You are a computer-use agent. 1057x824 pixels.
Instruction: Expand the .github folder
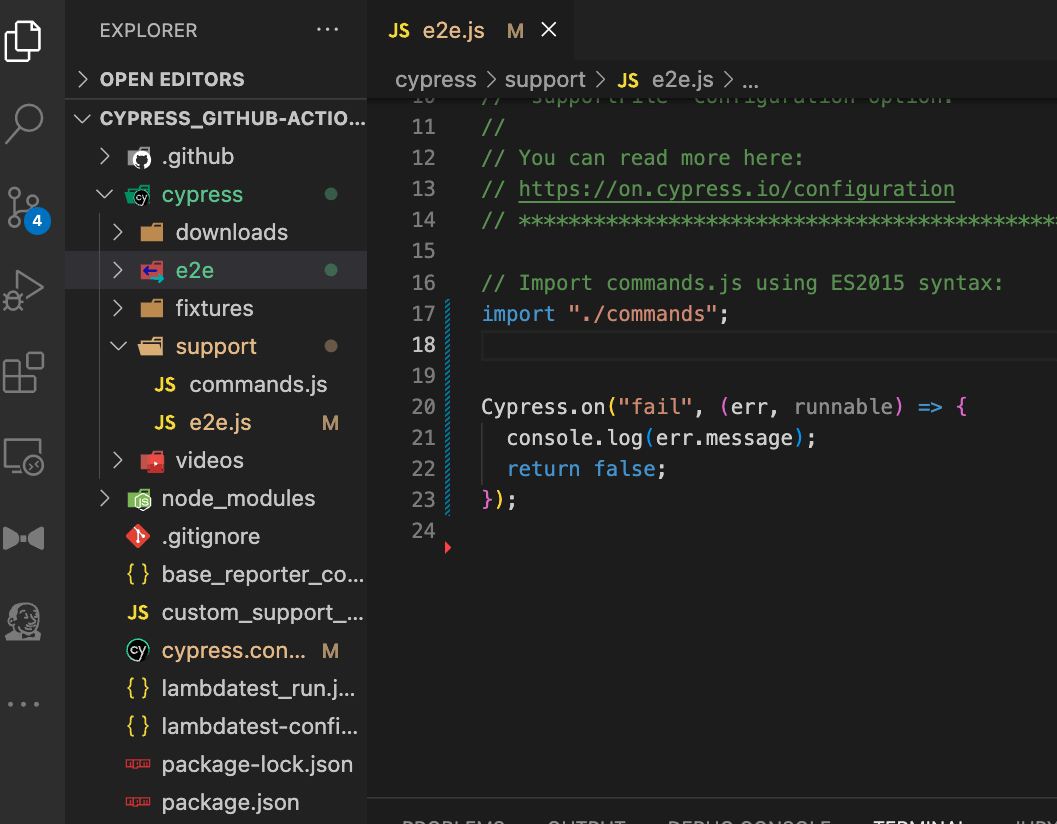[103, 156]
